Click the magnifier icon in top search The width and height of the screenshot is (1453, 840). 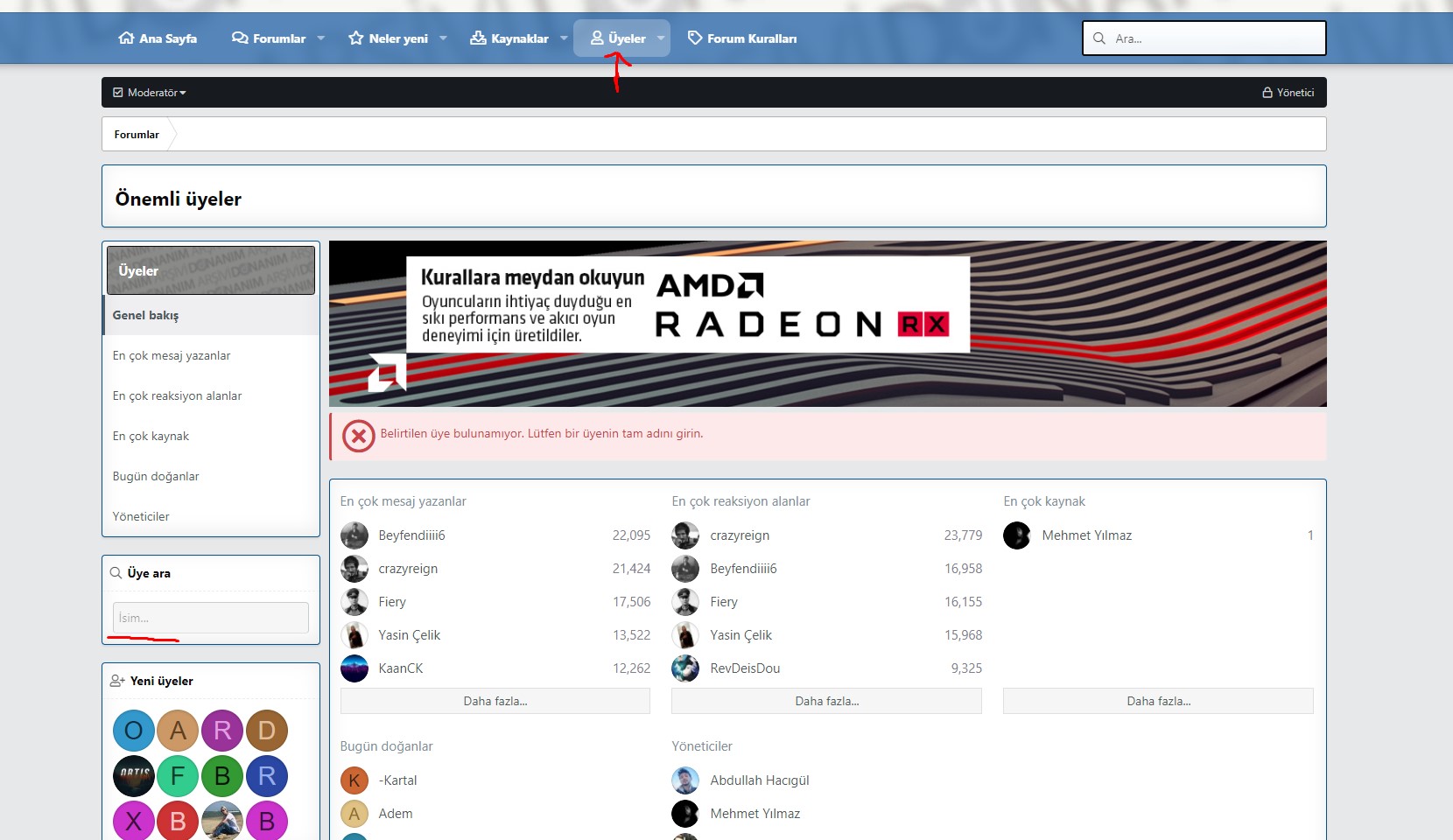[x=1099, y=38]
